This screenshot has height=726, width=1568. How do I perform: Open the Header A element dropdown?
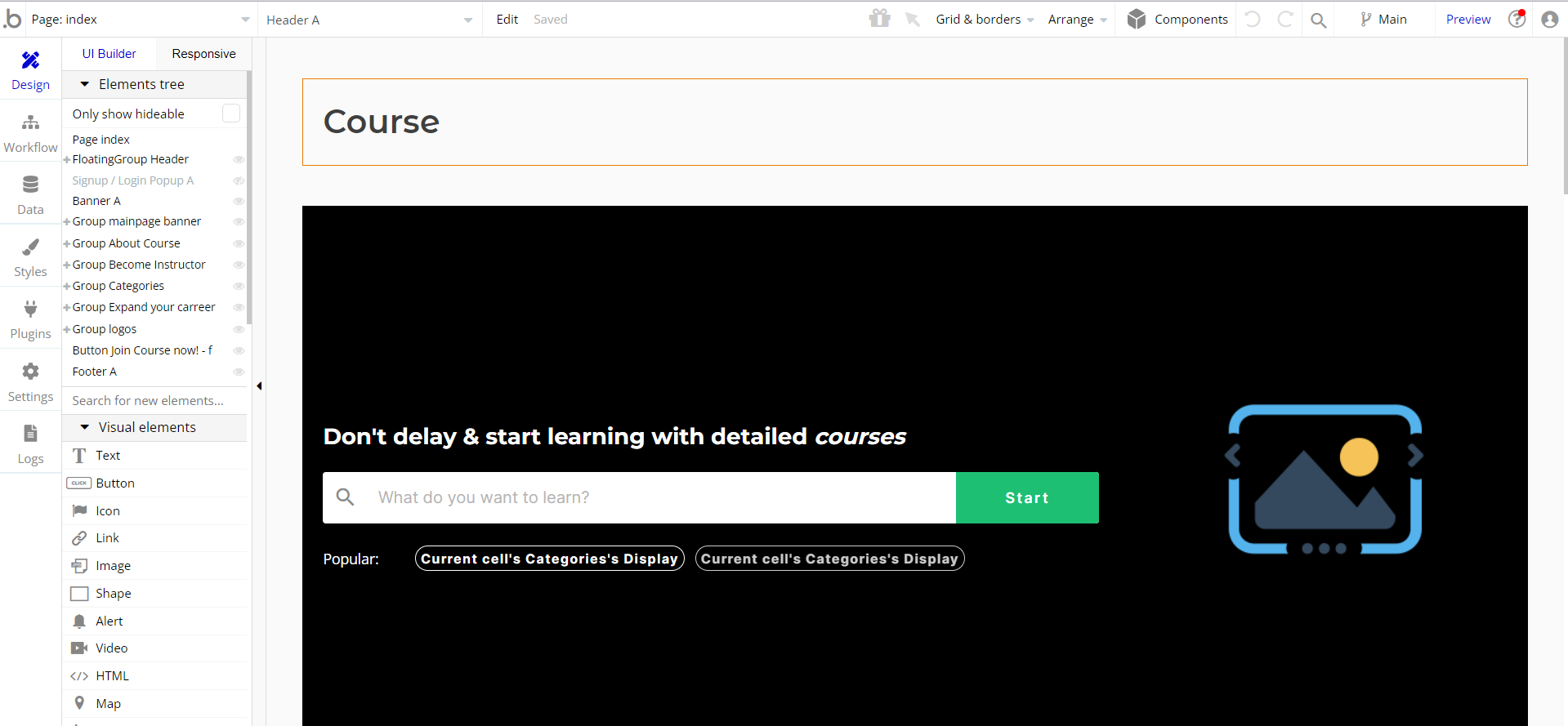(369, 20)
